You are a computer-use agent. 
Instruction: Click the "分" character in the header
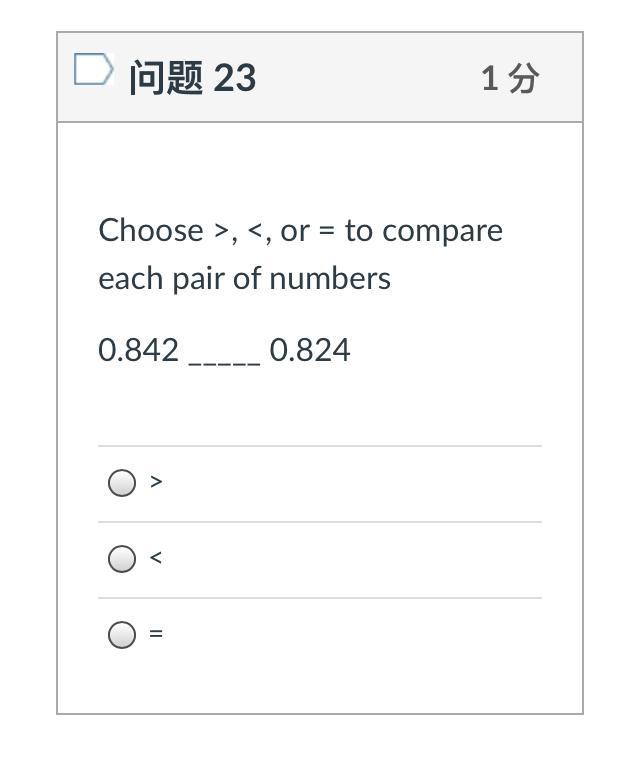pos(523,78)
